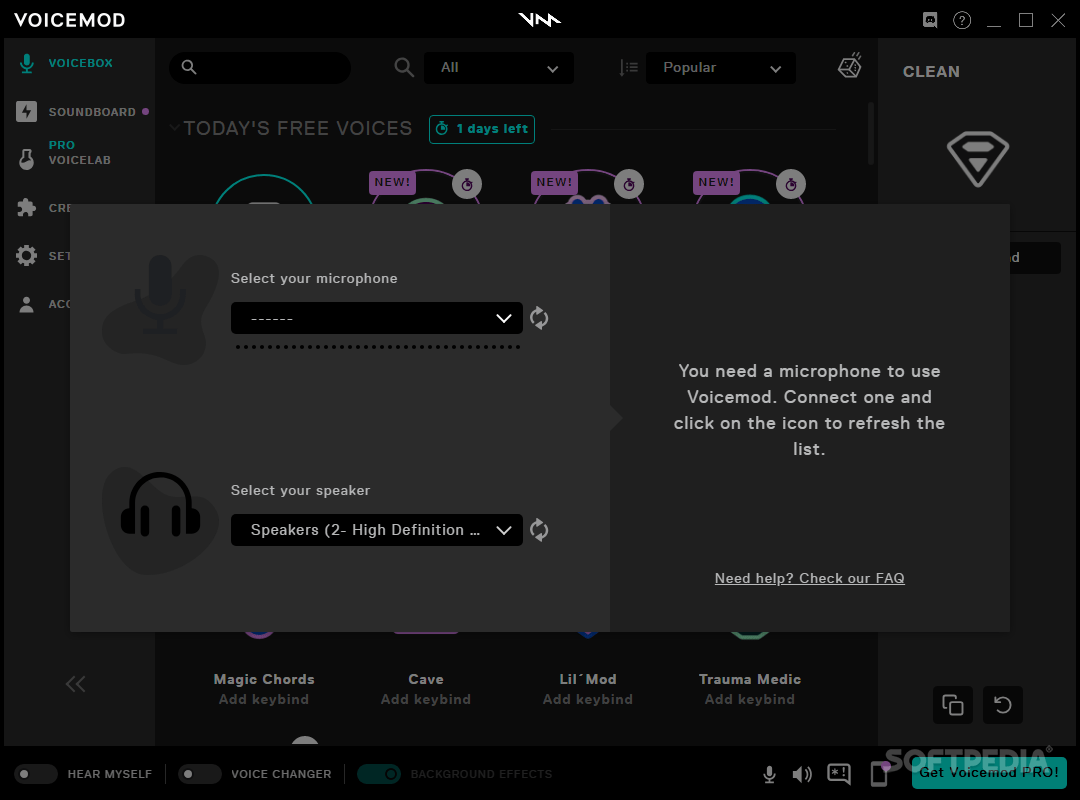Viewport: 1080px width, 800px height.
Task: Collapse Today's Free Voices section
Action: click(x=175, y=127)
